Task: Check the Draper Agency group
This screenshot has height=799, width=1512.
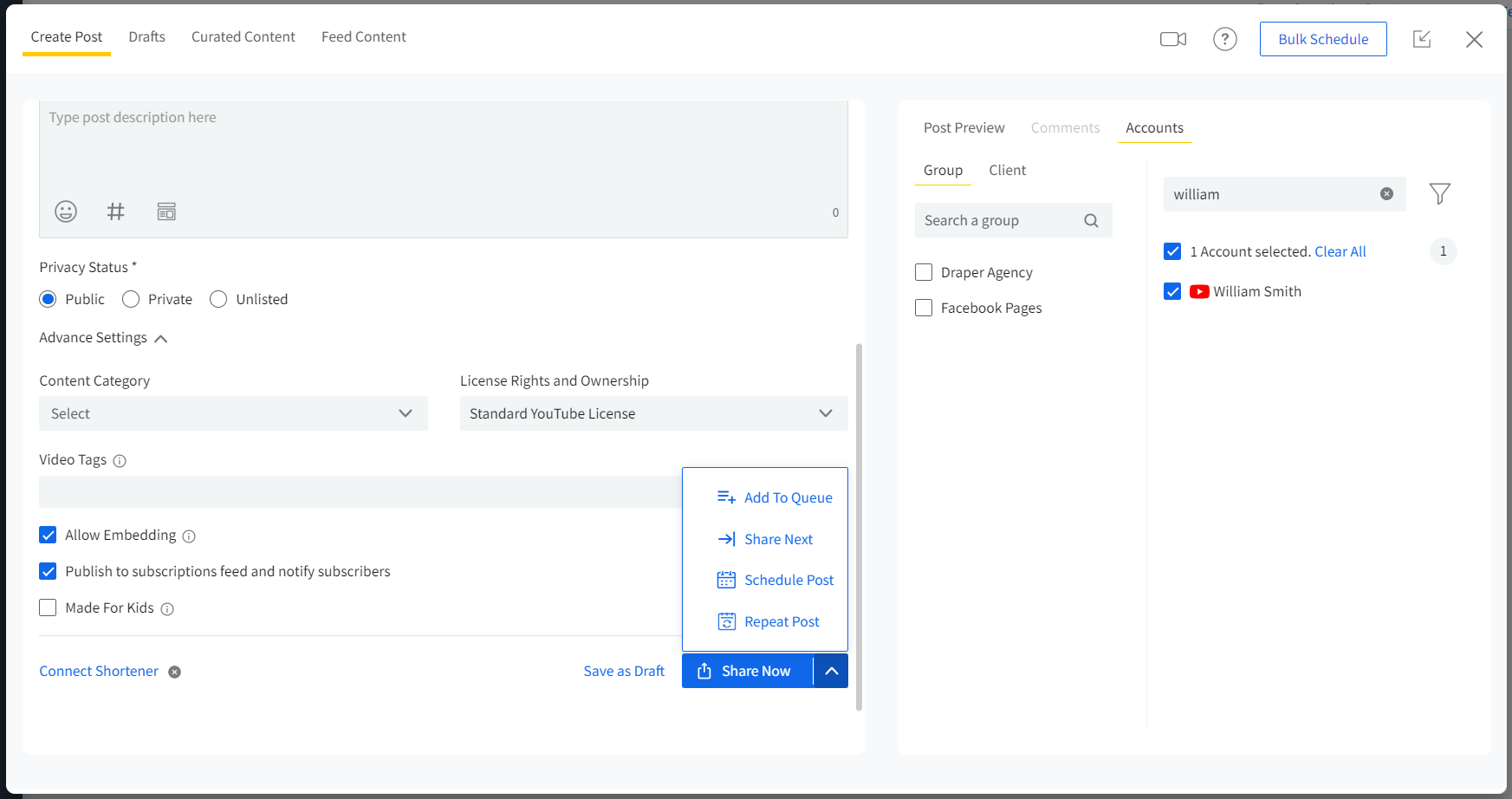Action: (924, 272)
